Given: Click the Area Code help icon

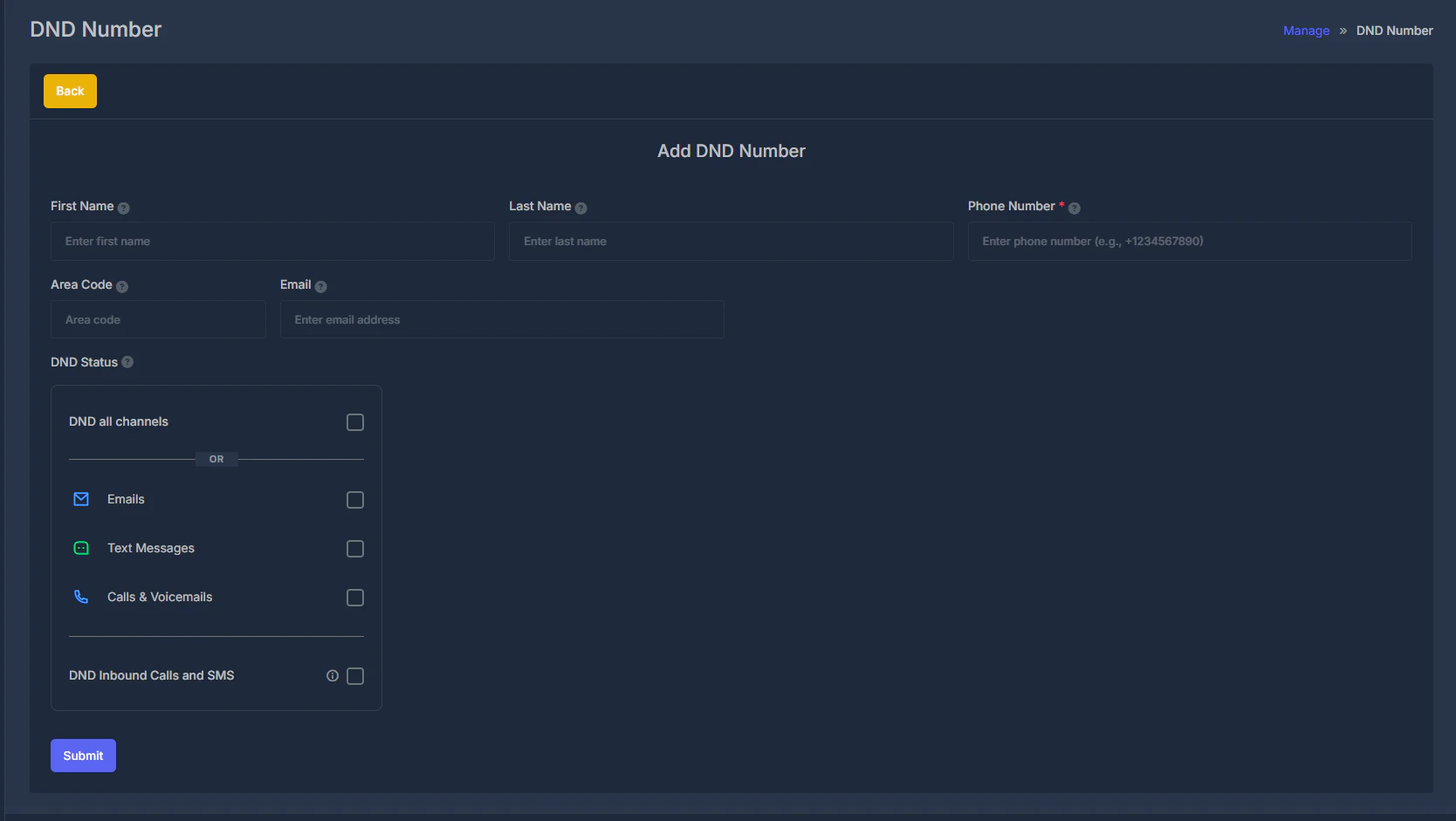Looking at the screenshot, I should [x=122, y=286].
